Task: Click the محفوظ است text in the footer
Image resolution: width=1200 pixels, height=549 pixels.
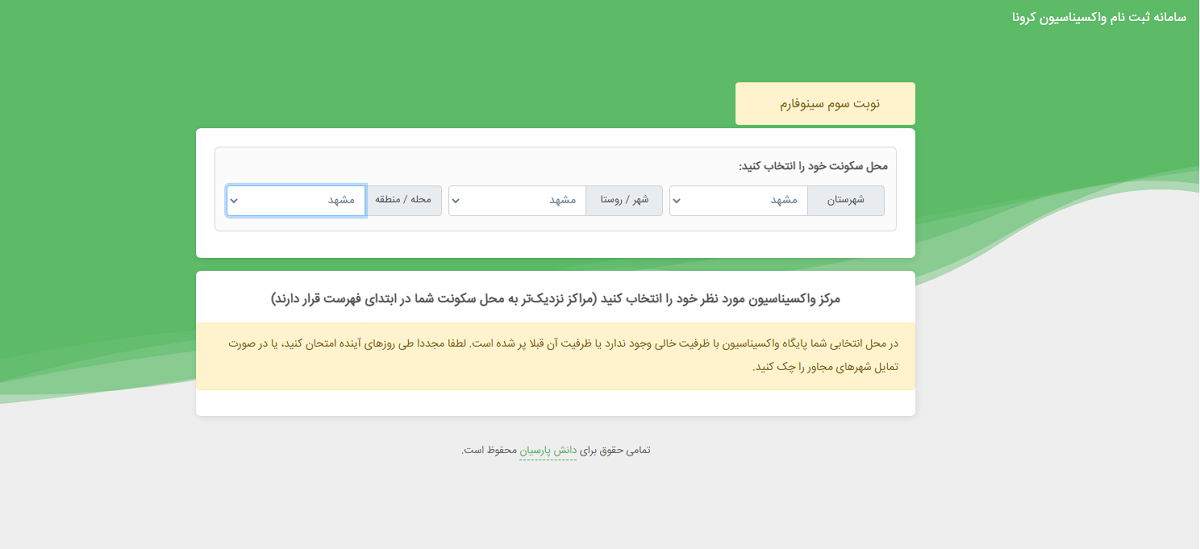Action: 489,450
